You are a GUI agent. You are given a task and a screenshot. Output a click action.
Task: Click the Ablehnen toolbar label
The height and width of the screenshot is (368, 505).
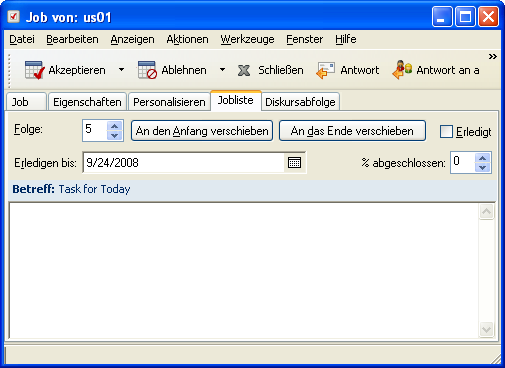(184, 70)
